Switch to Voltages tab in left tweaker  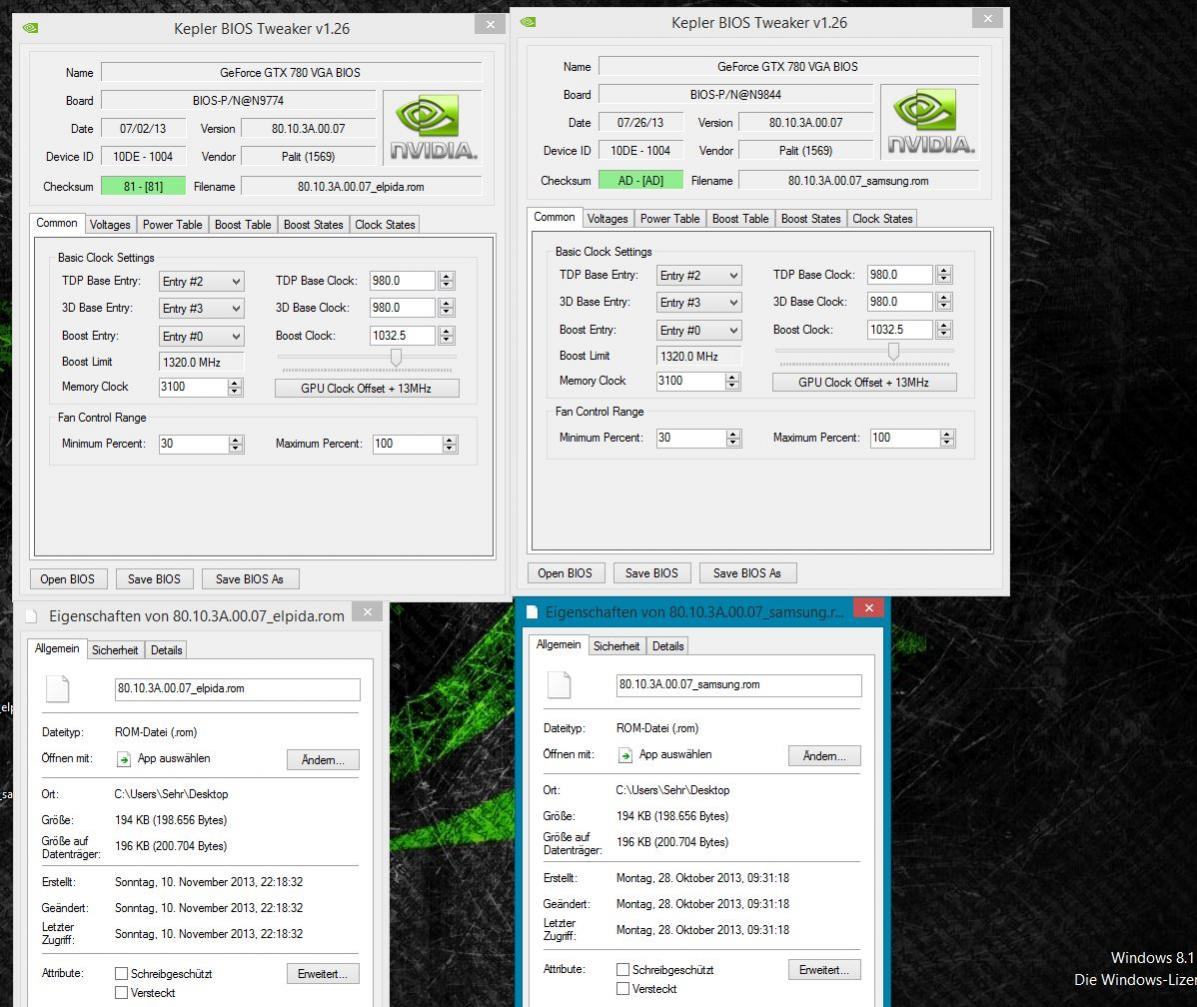click(110, 224)
